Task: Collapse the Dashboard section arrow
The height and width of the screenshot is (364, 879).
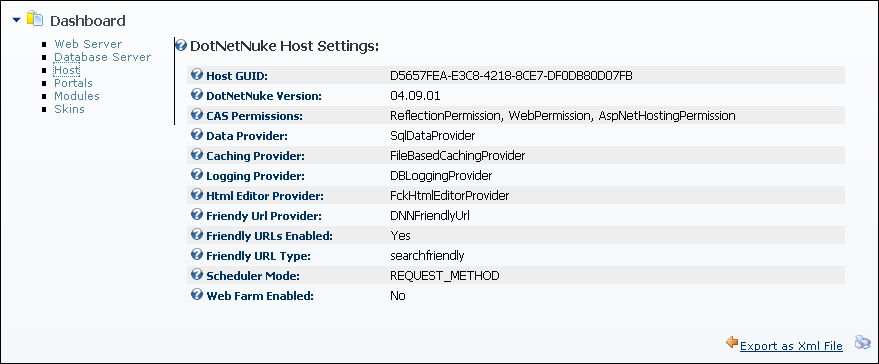Action: 16,20
